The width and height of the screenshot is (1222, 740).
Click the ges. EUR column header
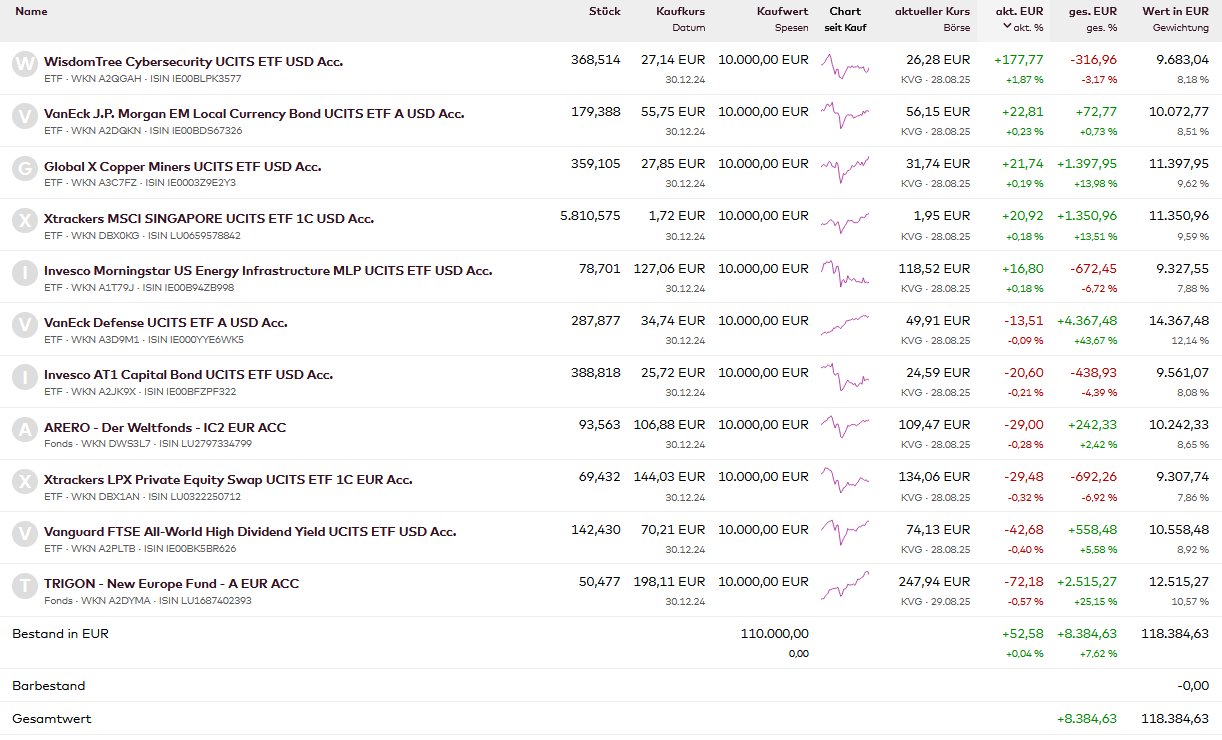1092,11
